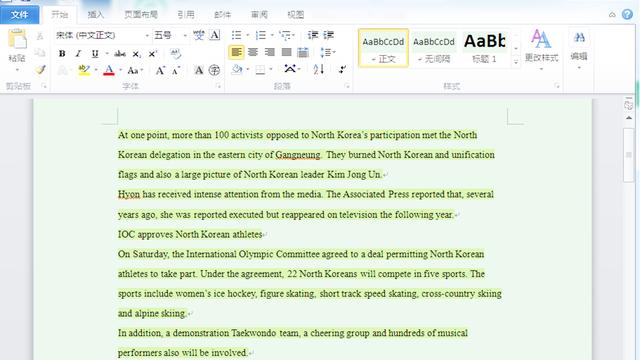Viewport: 640px width, 360px height.
Task: Select the 无间隔 No Spacing style
Action: pos(433,48)
